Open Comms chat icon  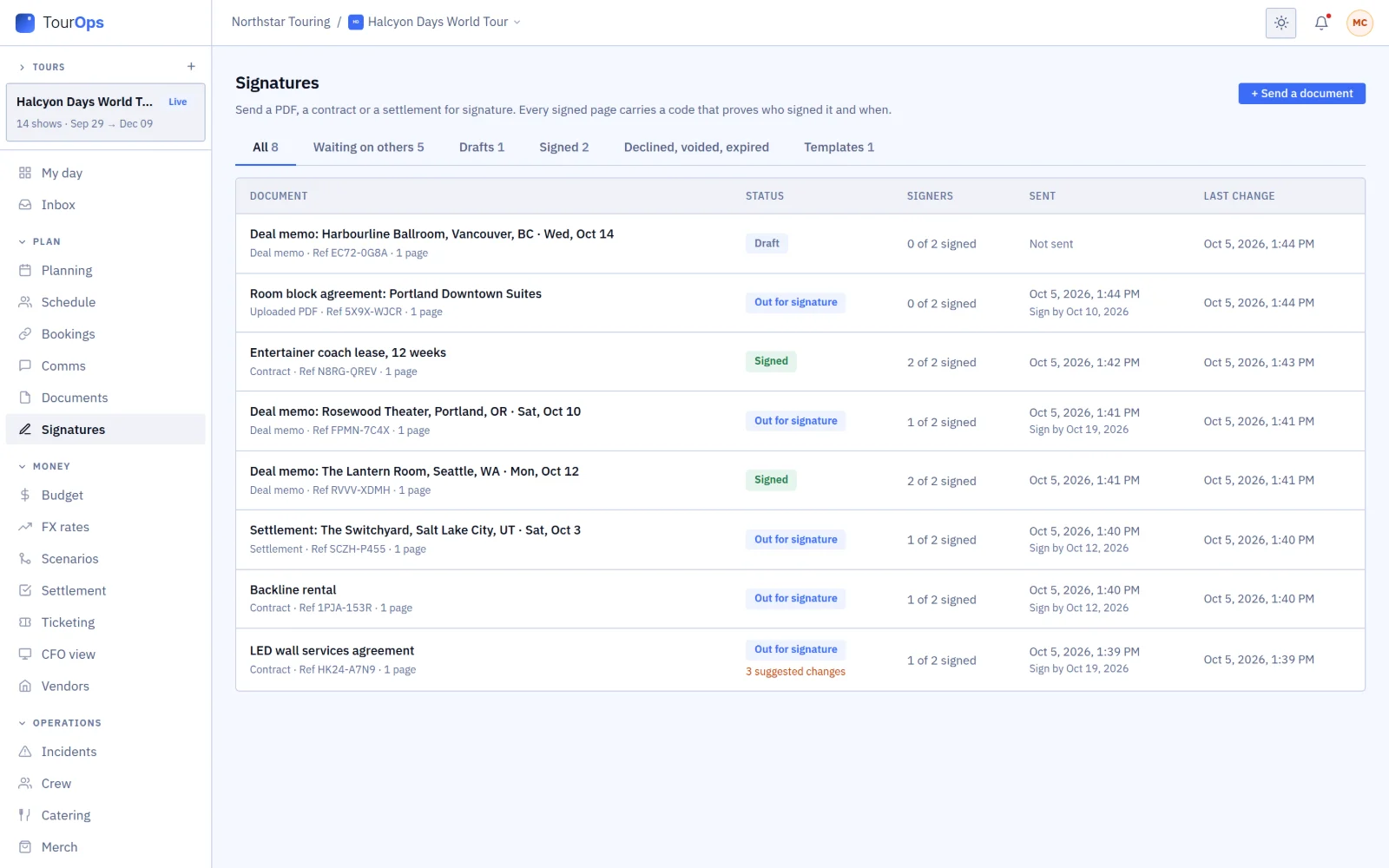coord(25,366)
